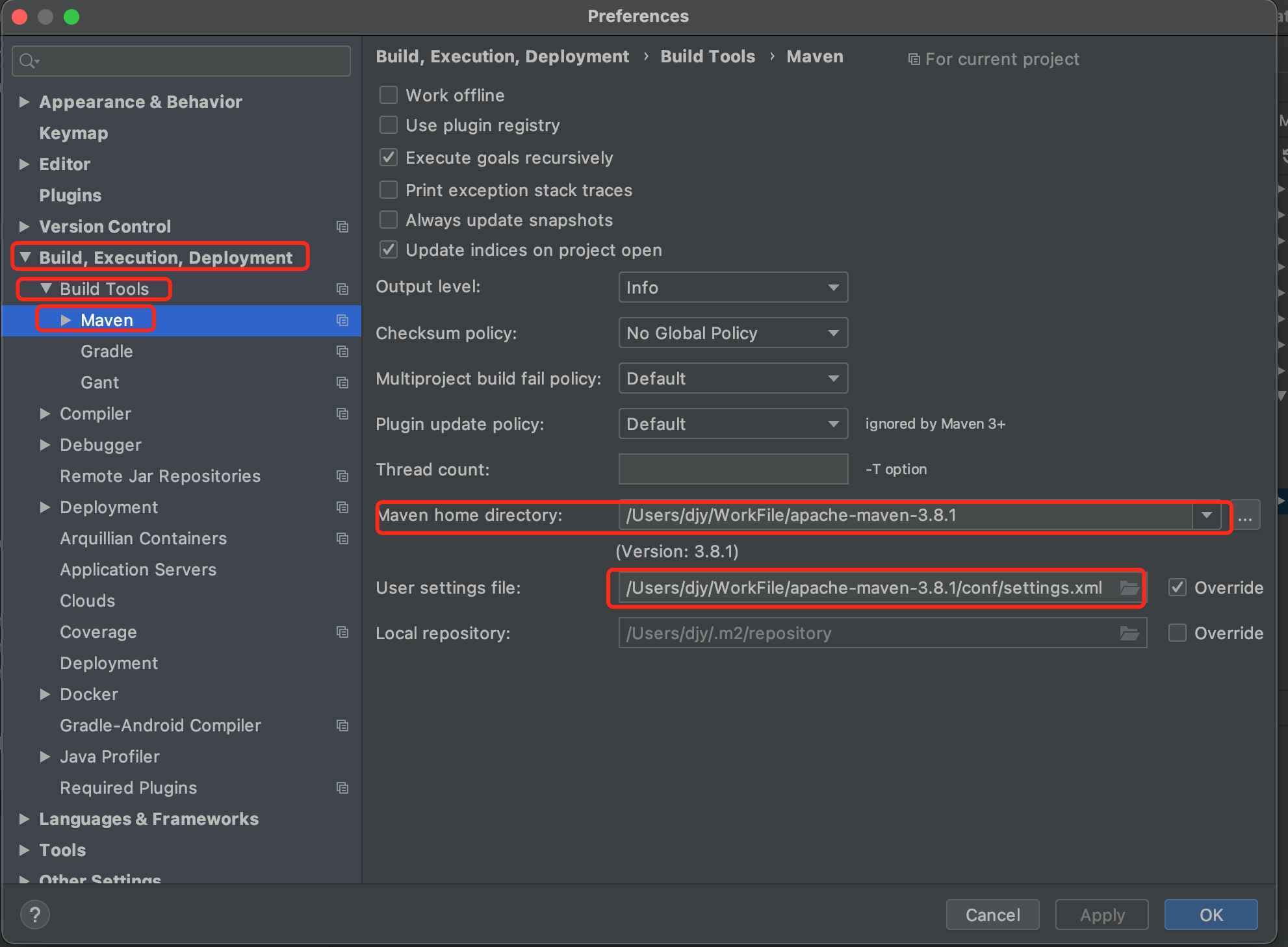Open Maven home directory dropdown arrow
This screenshot has width=1288, height=947.
click(1207, 516)
